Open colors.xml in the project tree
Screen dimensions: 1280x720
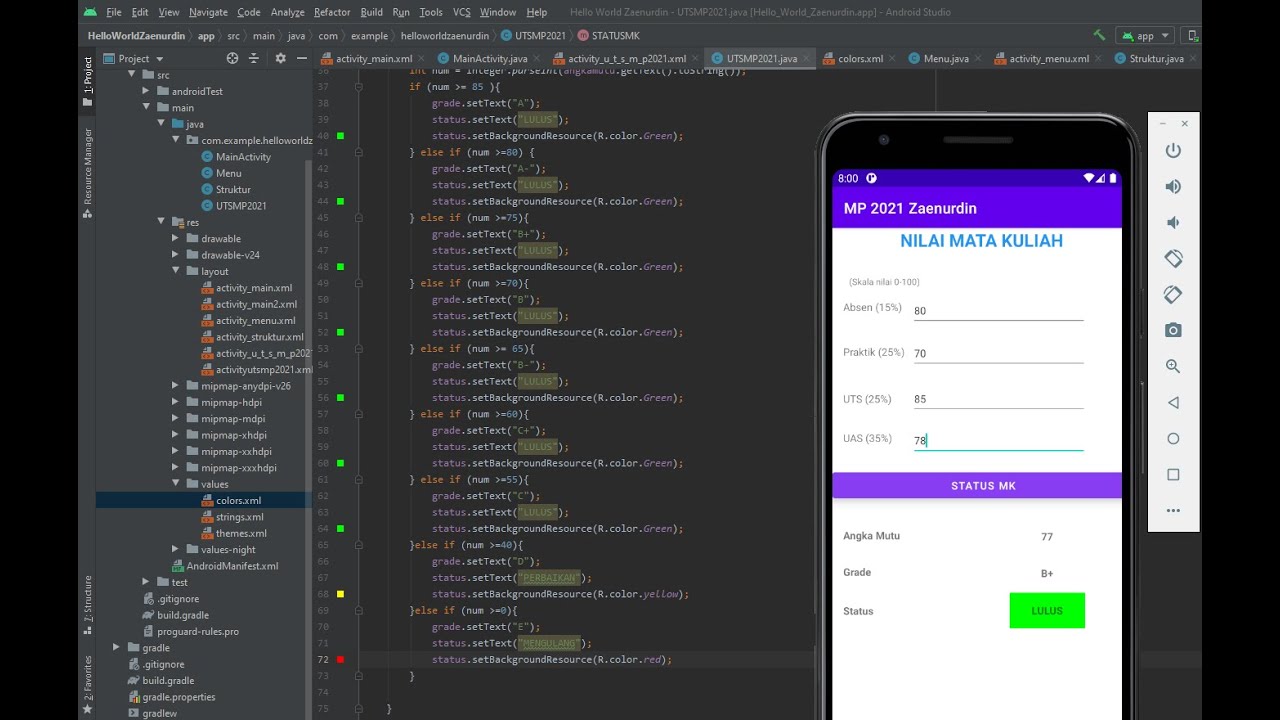pyautogui.click(x=238, y=500)
